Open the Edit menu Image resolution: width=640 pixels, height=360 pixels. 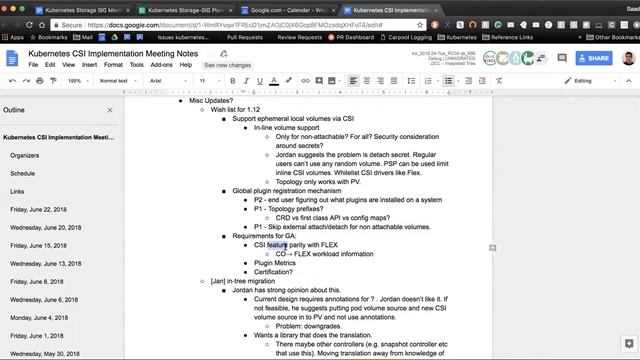coord(50,65)
